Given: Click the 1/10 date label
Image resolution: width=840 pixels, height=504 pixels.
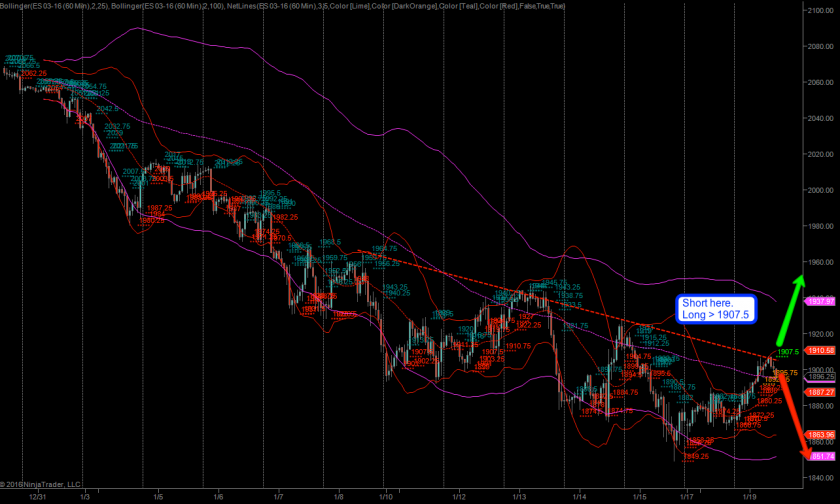Looking at the screenshot, I should click(386, 497).
